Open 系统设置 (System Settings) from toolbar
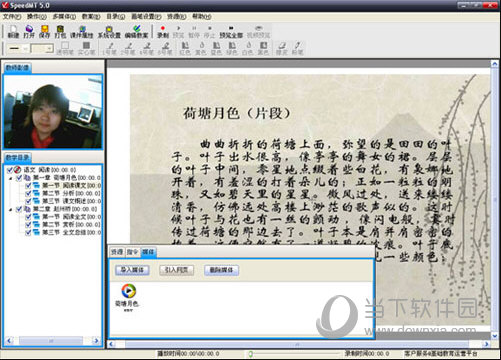 point(109,32)
